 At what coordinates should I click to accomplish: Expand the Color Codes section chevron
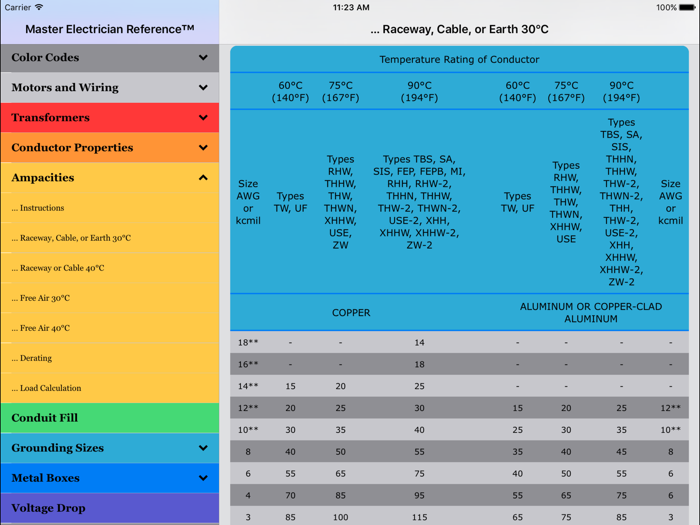coord(203,58)
